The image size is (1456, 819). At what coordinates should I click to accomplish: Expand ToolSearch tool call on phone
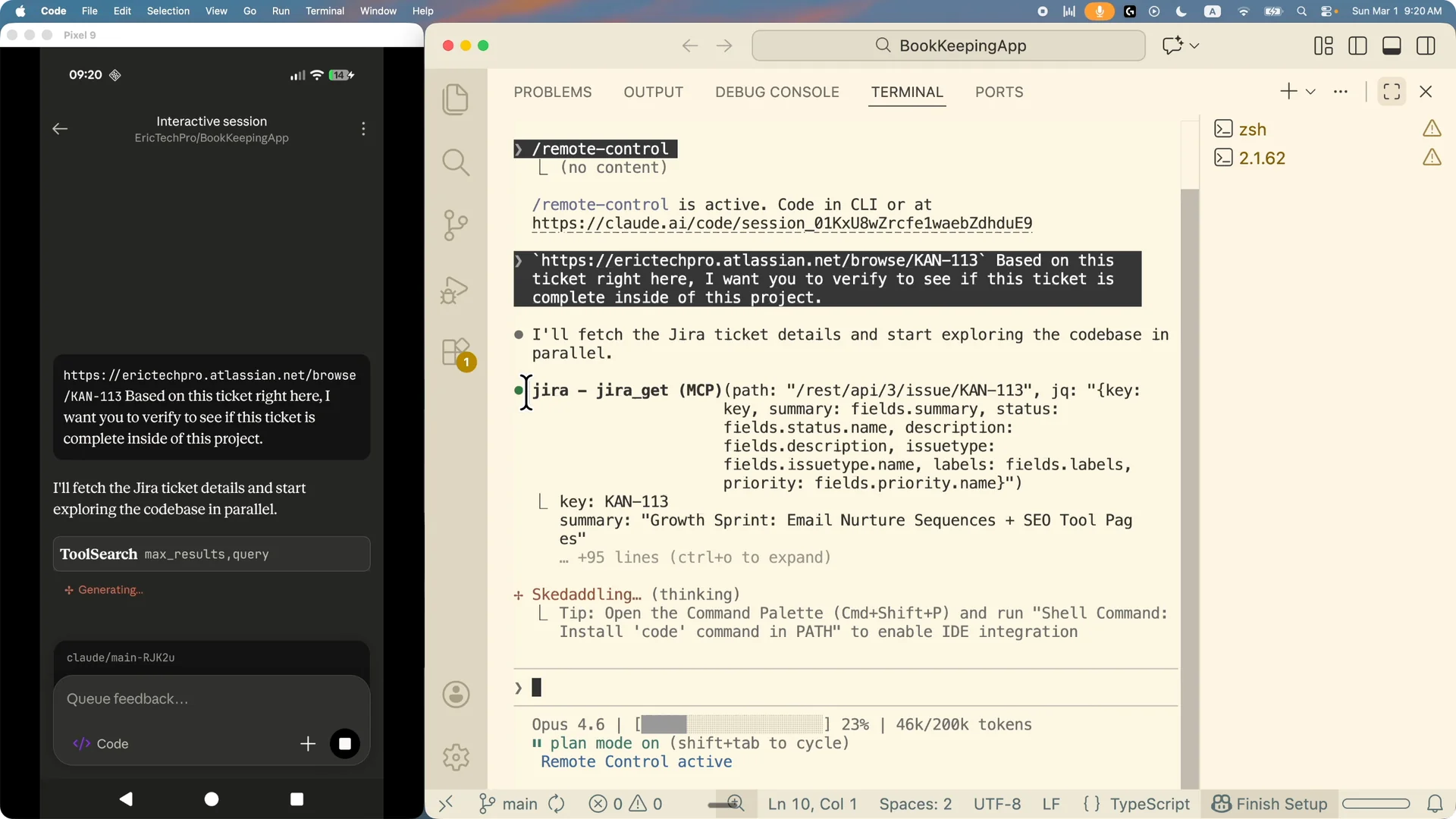212,554
